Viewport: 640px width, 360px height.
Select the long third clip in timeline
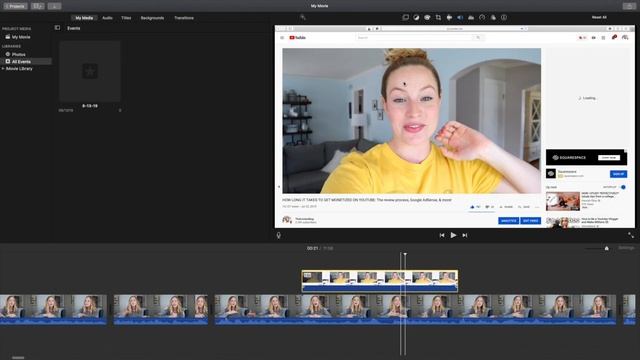click(x=416, y=310)
